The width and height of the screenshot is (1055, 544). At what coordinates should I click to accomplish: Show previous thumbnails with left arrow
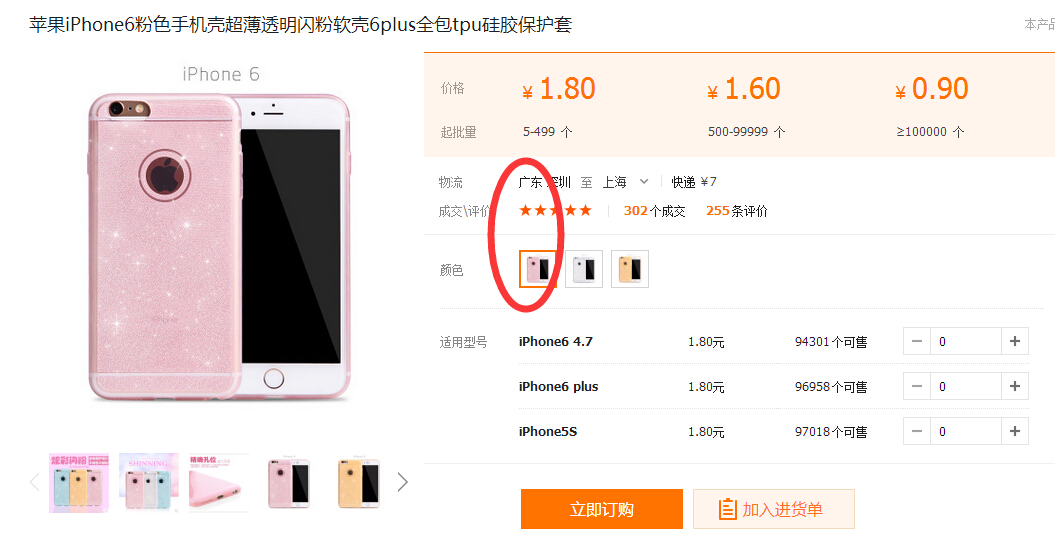click(35, 482)
